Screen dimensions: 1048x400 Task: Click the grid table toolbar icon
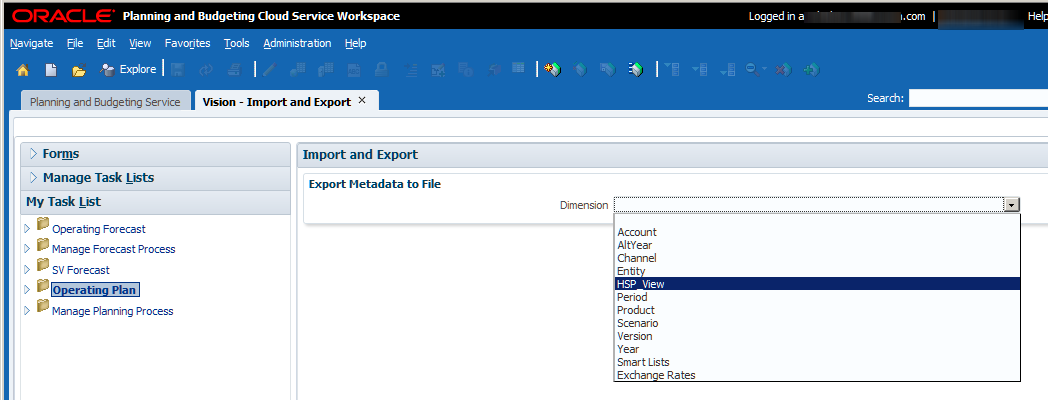(x=518, y=68)
